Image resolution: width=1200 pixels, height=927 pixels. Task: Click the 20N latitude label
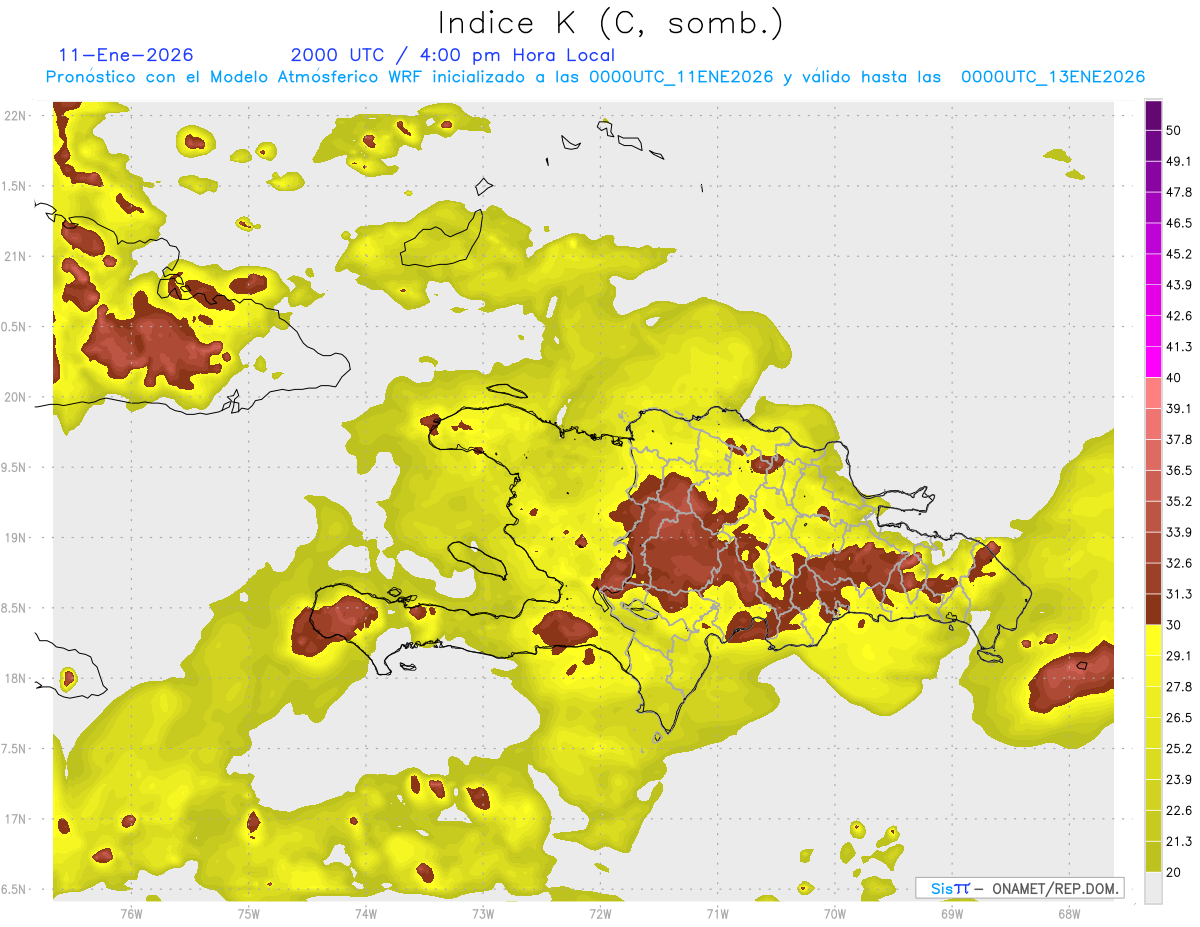[15, 397]
